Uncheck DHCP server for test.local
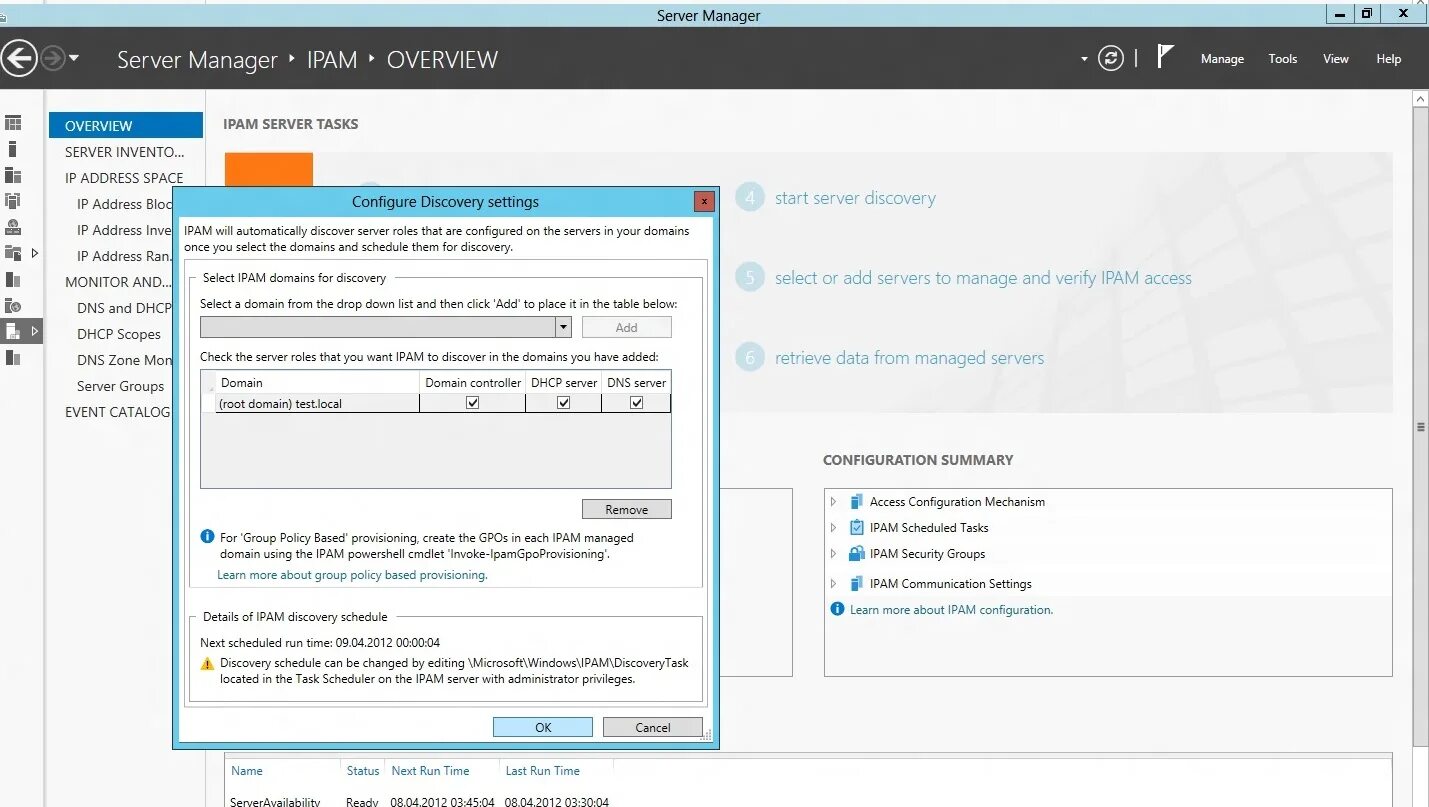The image size is (1429, 807). tap(563, 403)
